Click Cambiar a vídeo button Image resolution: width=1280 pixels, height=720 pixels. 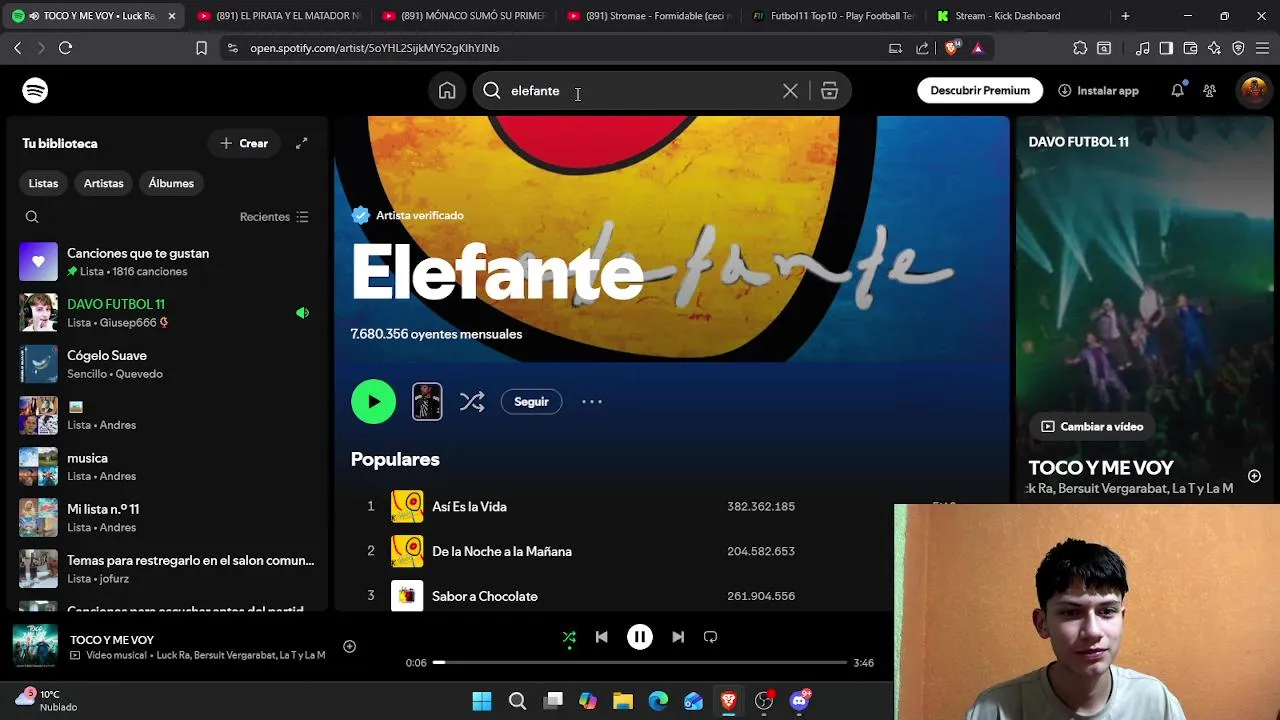click(x=1092, y=427)
